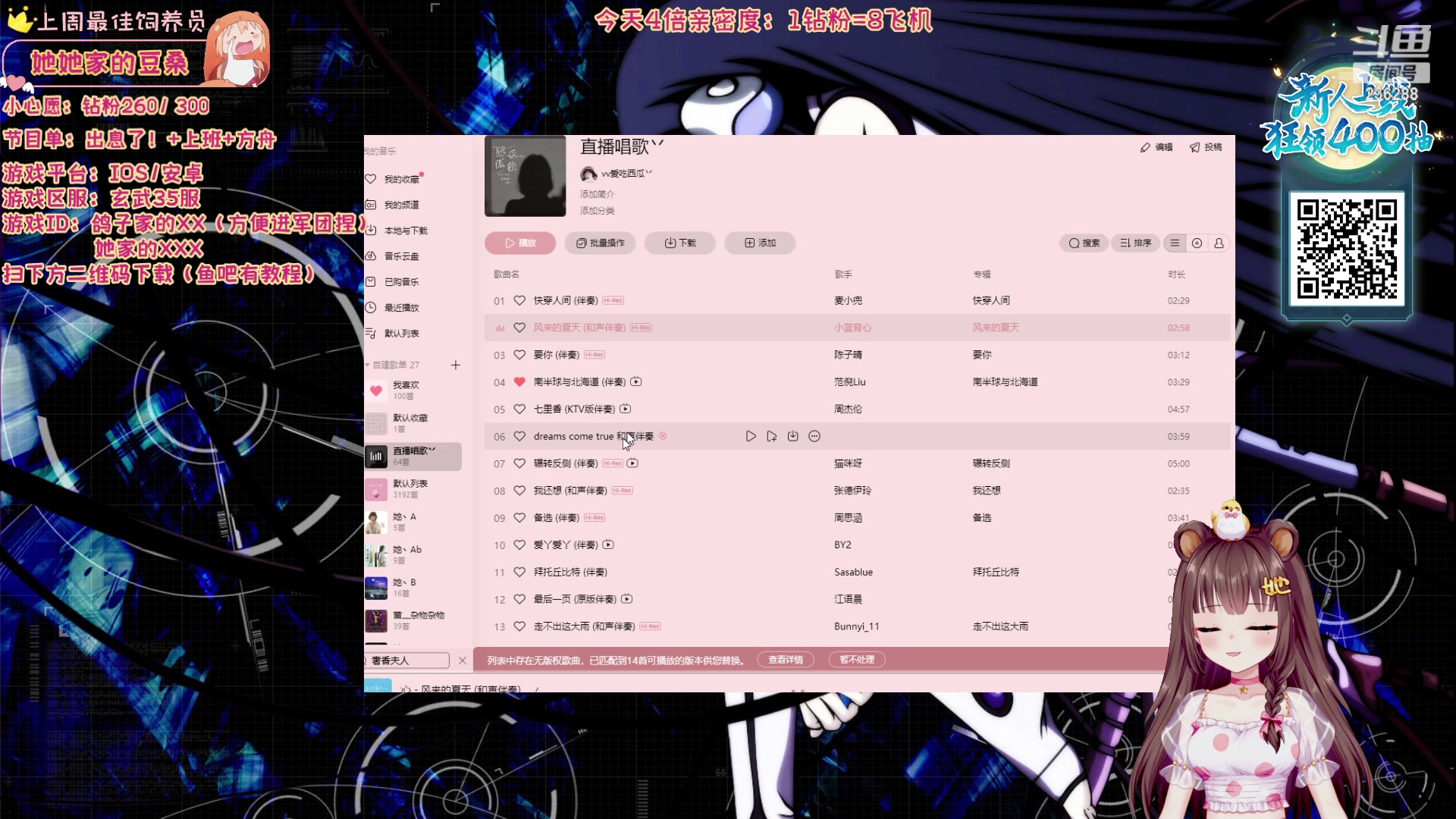Like the song 快穿人间 (伴奏)

point(519,300)
